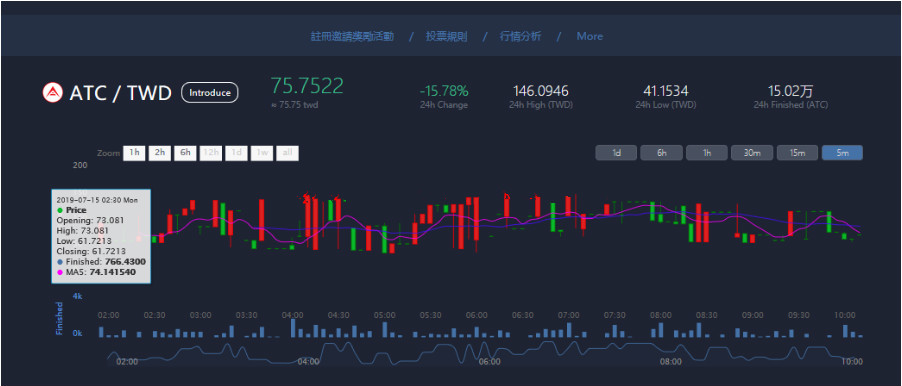Click the -15.78% 24h Change value

pyautogui.click(x=444, y=91)
